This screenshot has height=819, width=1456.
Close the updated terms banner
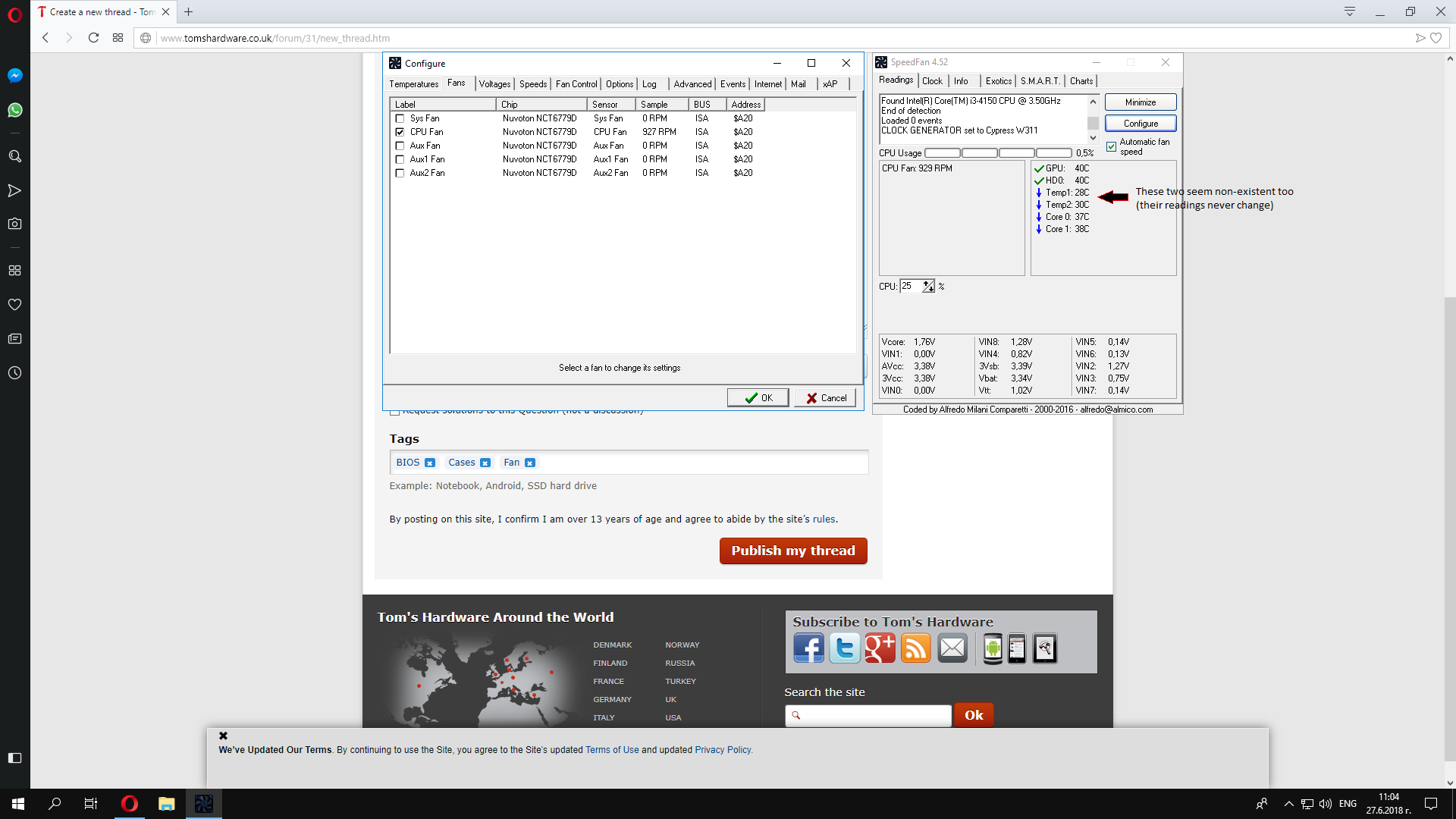pos(223,736)
